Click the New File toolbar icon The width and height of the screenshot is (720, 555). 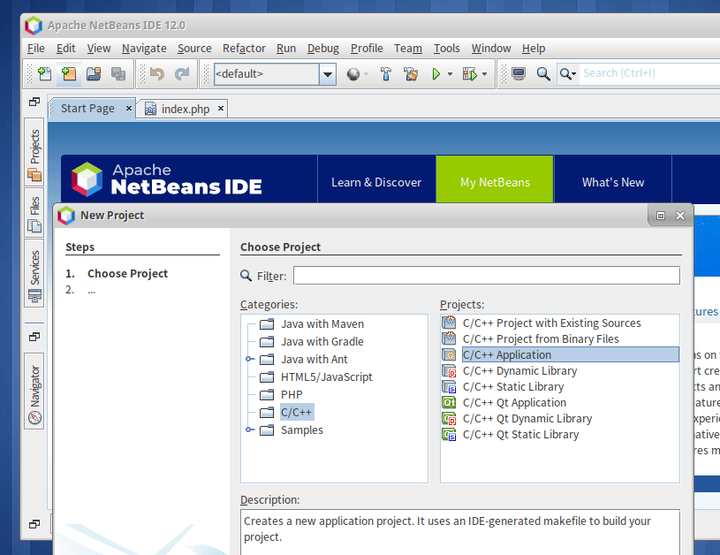tap(45, 73)
